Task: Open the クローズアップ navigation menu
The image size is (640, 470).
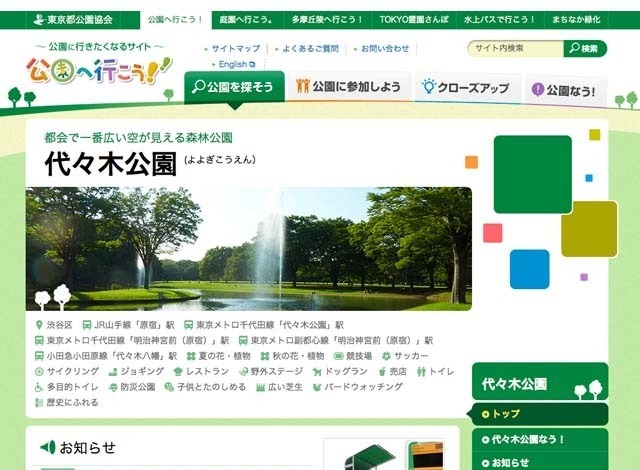Action: click(467, 87)
